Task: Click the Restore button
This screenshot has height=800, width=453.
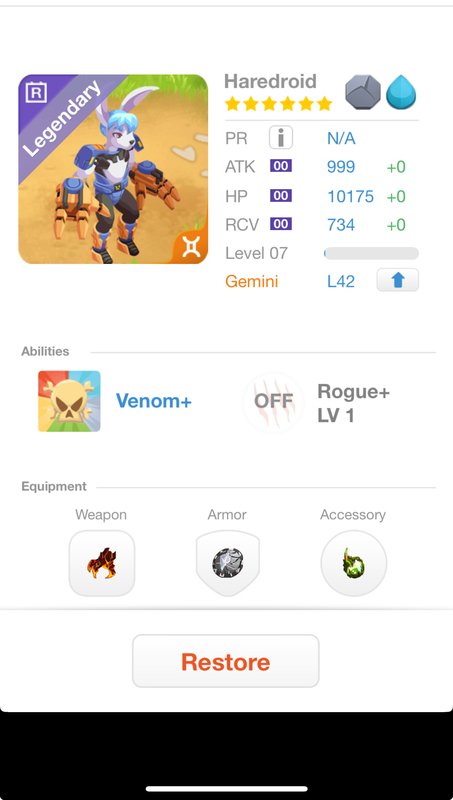Action: point(225,662)
